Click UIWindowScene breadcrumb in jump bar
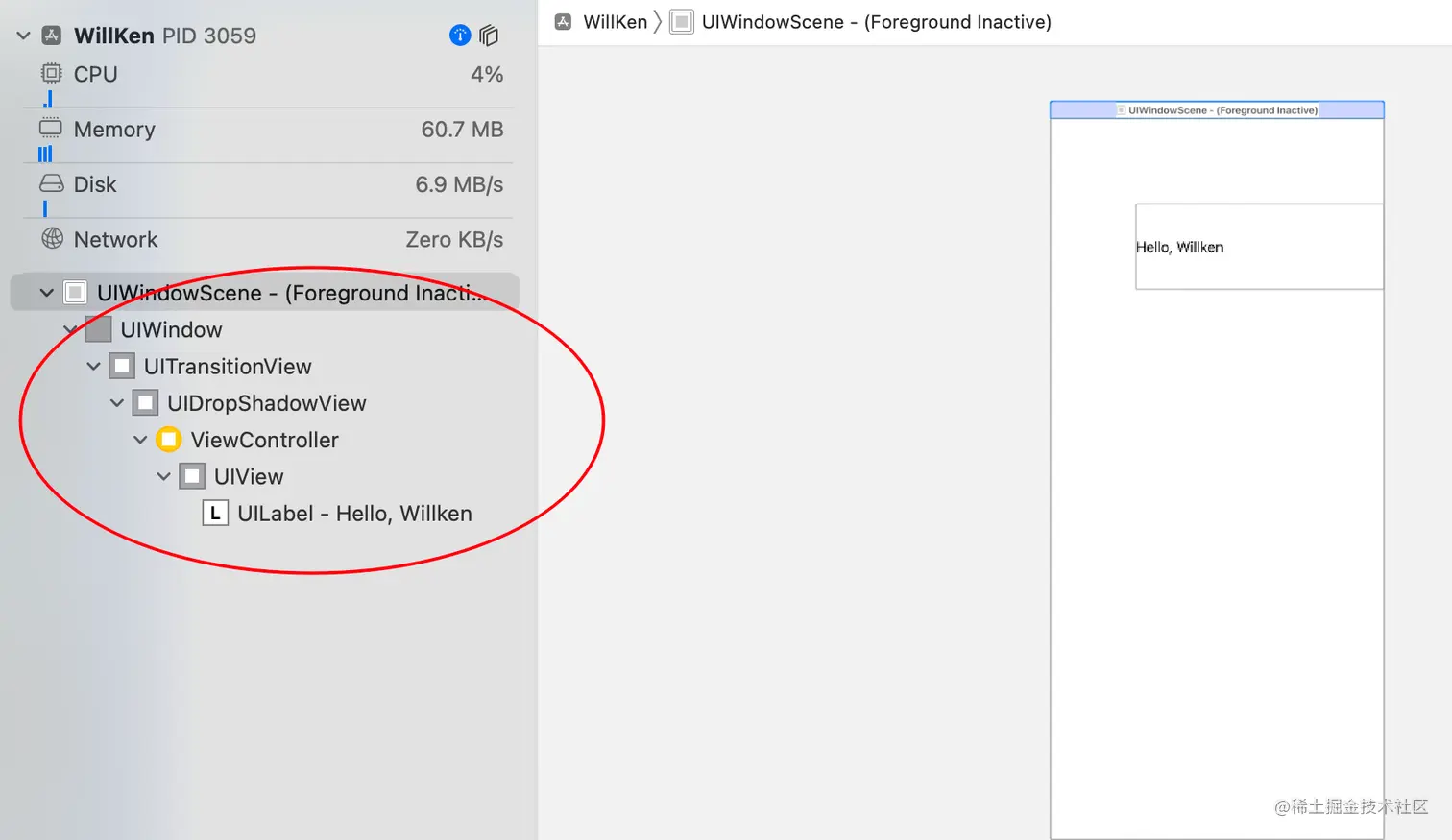This screenshot has width=1452, height=840. coord(876,22)
